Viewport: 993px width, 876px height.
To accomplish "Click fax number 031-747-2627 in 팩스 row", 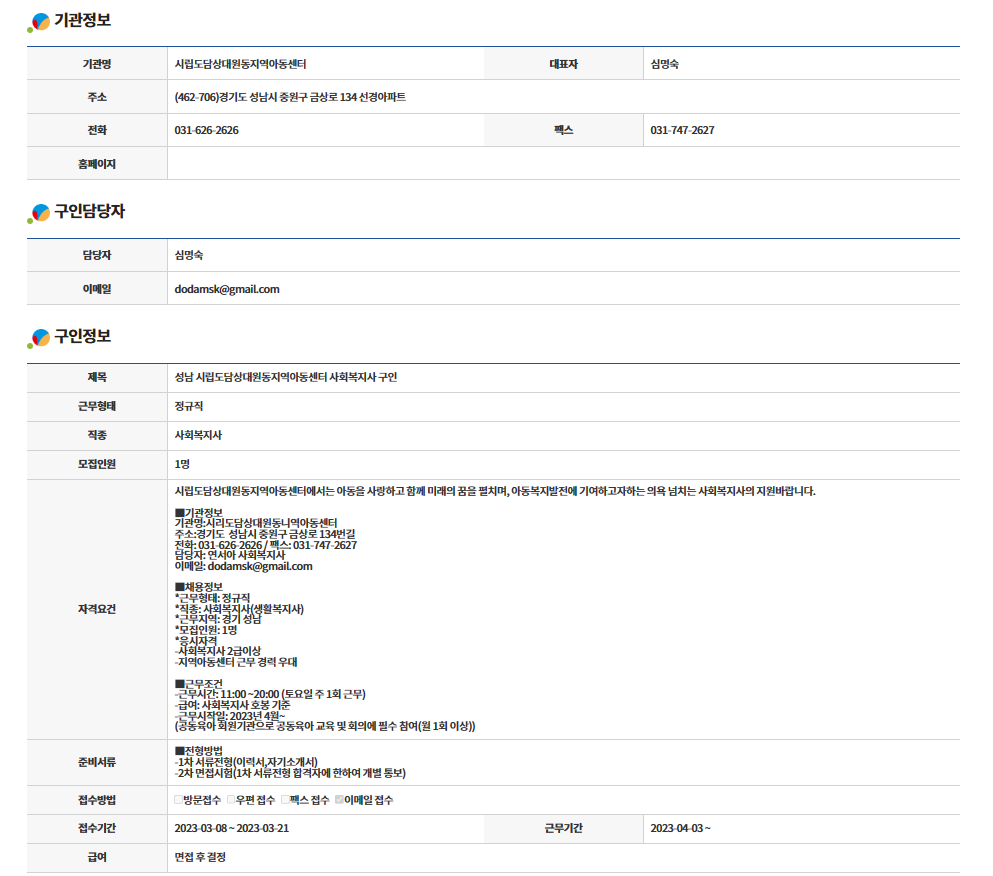I will 682,130.
